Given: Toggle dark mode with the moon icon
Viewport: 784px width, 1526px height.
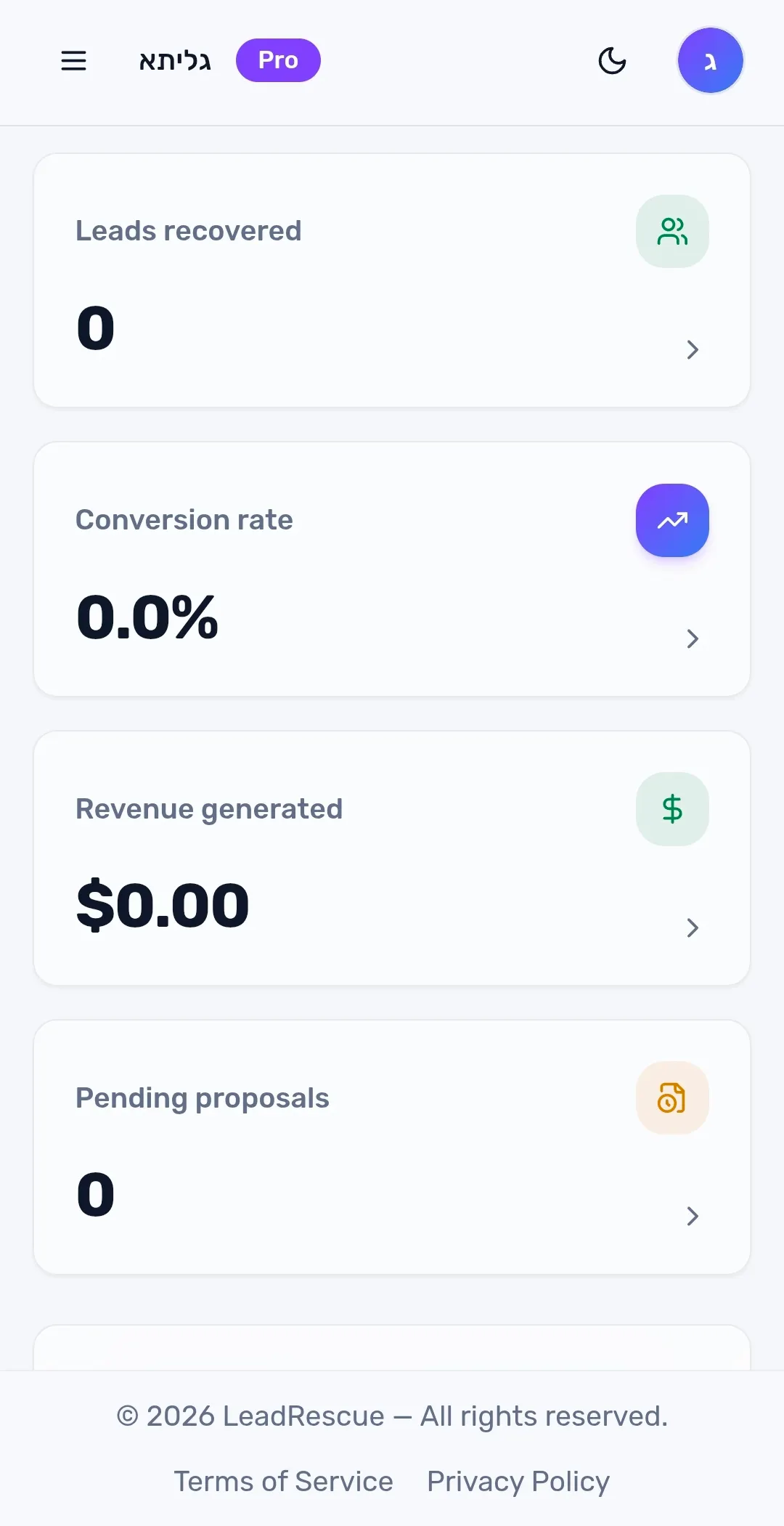Looking at the screenshot, I should click(613, 60).
